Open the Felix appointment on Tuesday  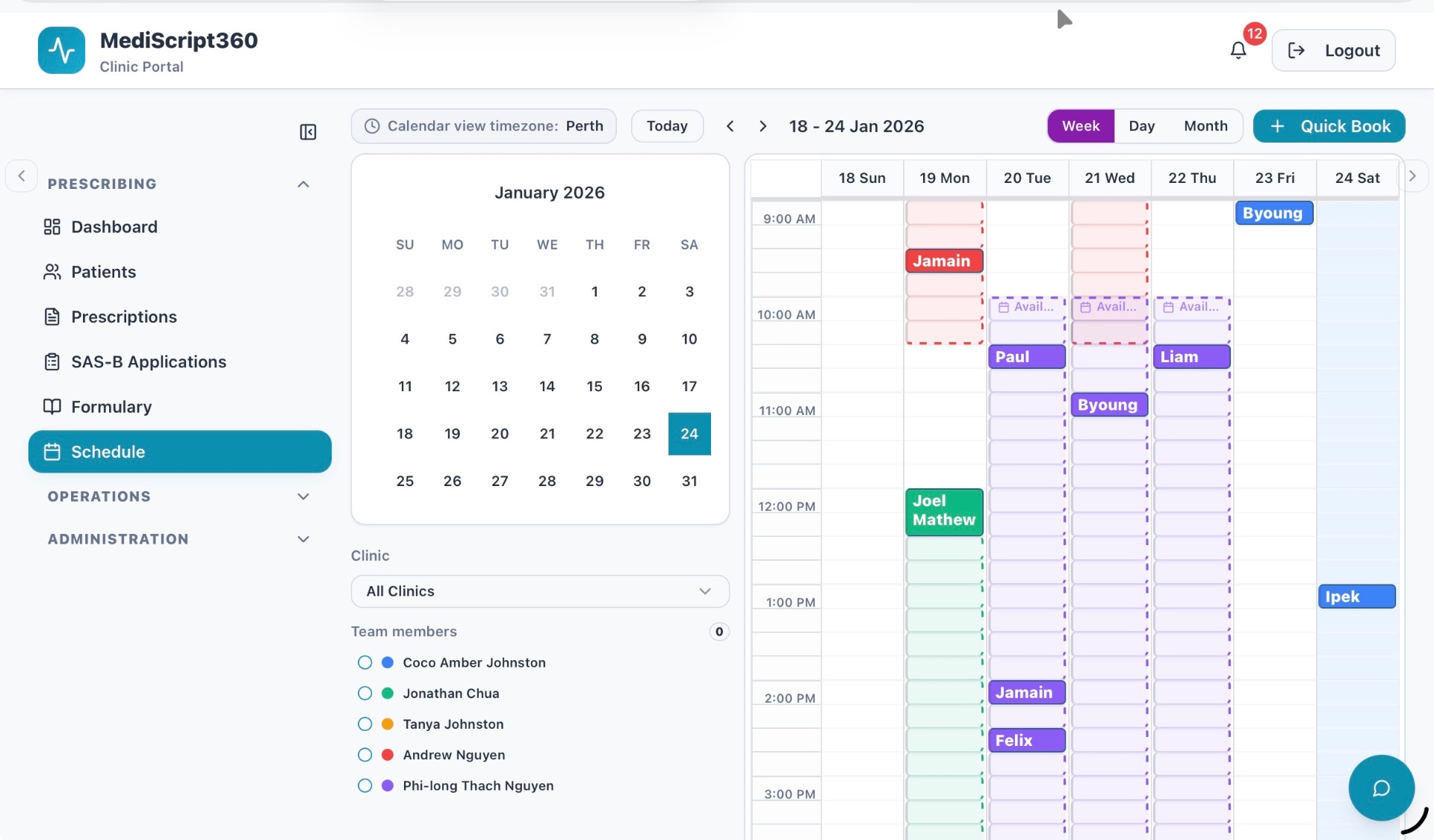1027,740
